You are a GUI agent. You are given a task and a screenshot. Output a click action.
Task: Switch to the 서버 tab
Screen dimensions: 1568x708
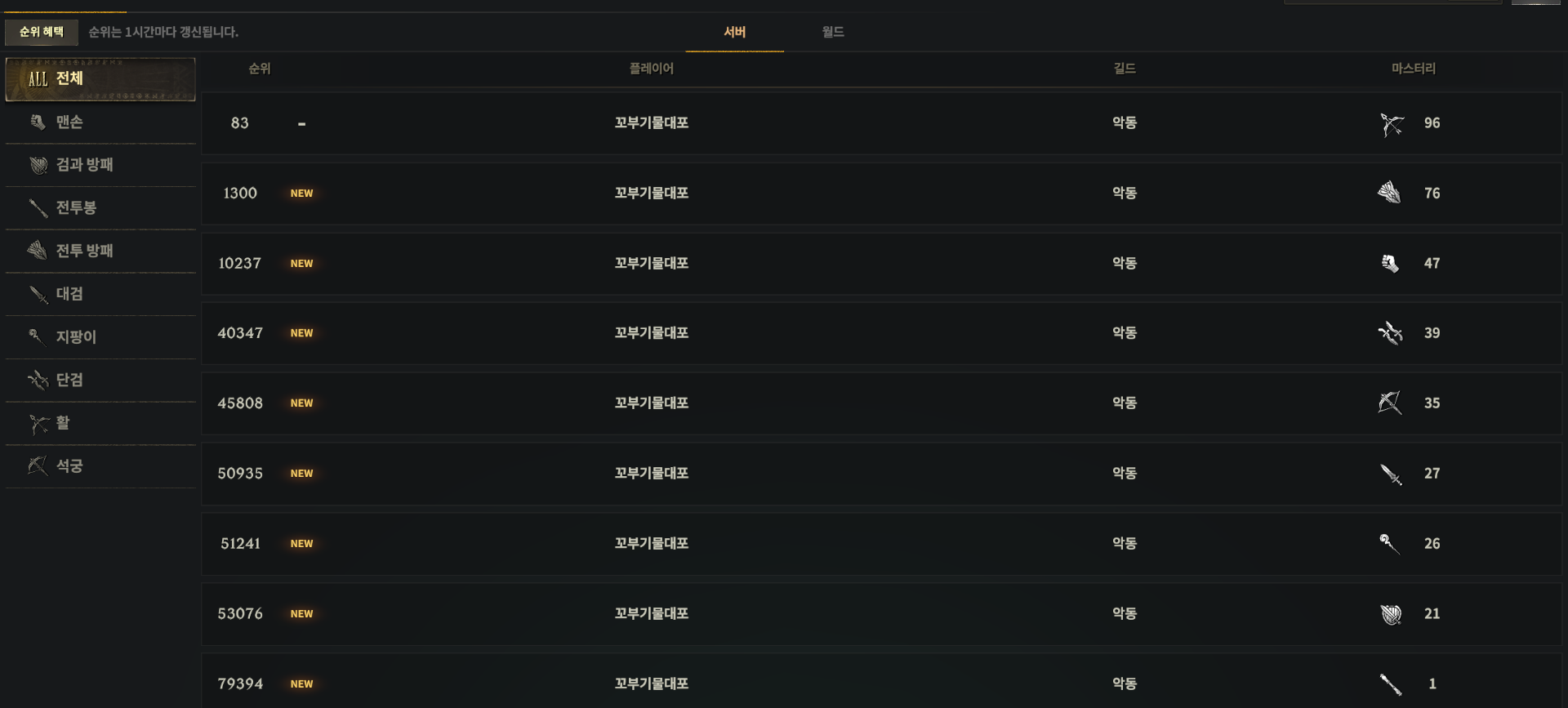734,32
